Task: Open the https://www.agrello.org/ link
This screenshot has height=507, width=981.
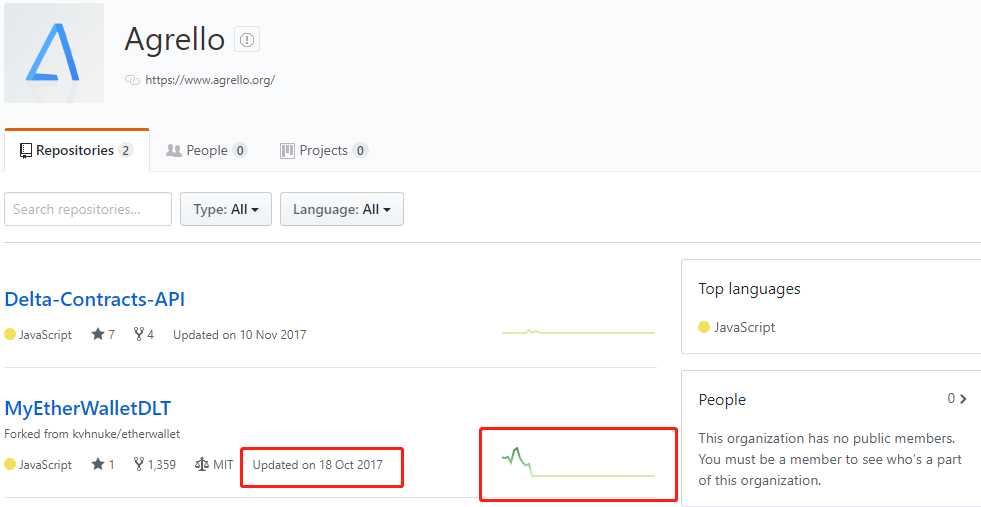Action: [210, 80]
